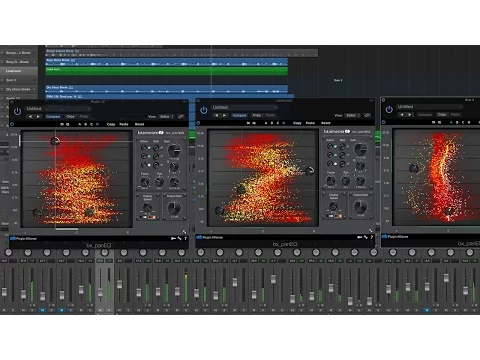Open Untitled preset dropdown in Aux 4 plugin
This screenshot has height=360, width=480.
(430, 107)
